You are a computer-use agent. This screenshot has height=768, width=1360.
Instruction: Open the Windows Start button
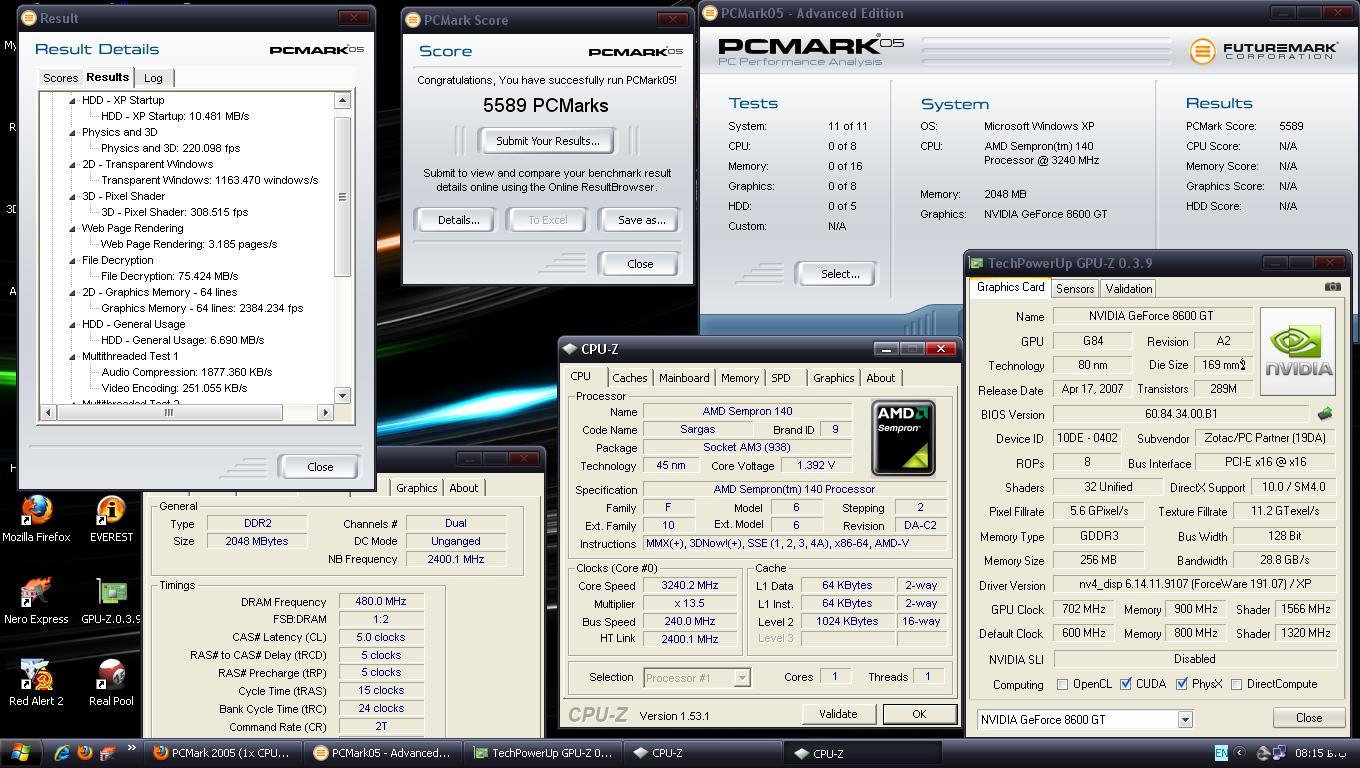tap(20, 753)
